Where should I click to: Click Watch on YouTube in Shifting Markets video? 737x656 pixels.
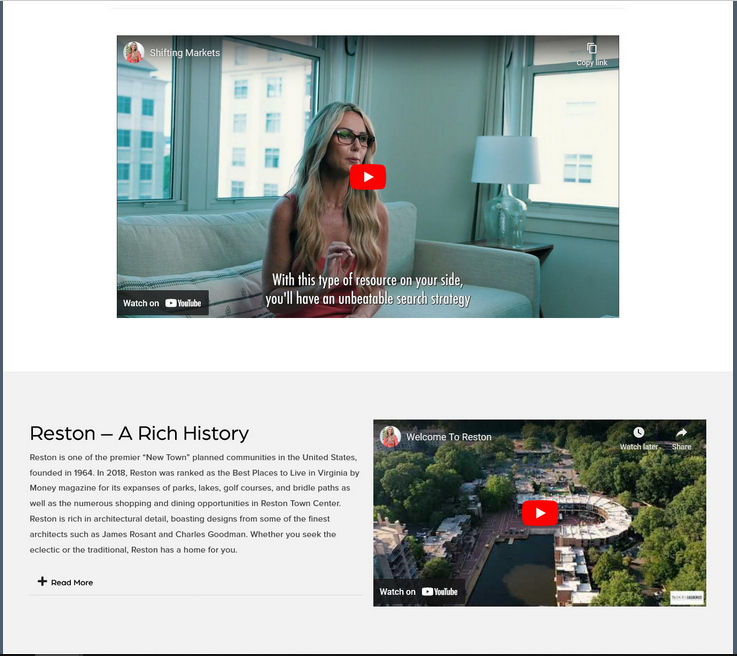coord(163,303)
